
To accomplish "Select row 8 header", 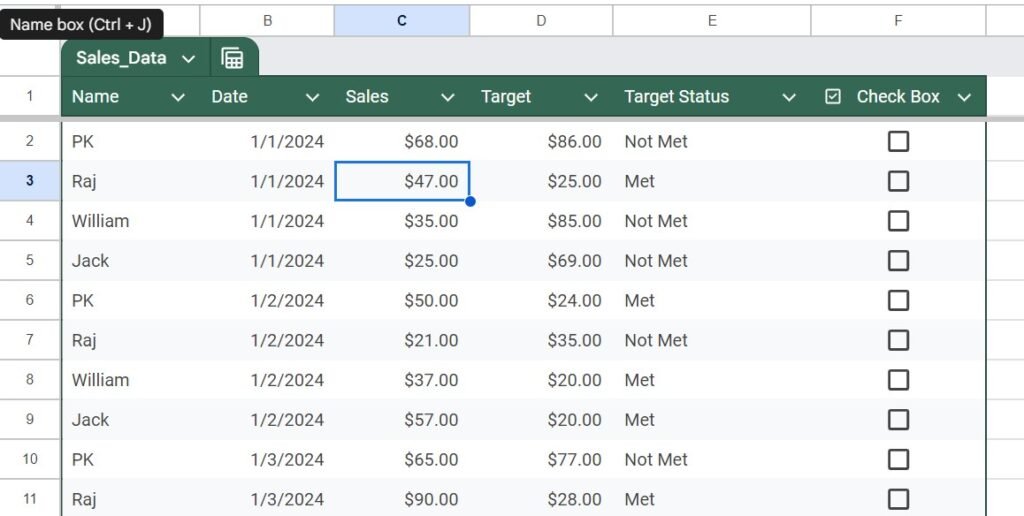I will pos(30,379).
